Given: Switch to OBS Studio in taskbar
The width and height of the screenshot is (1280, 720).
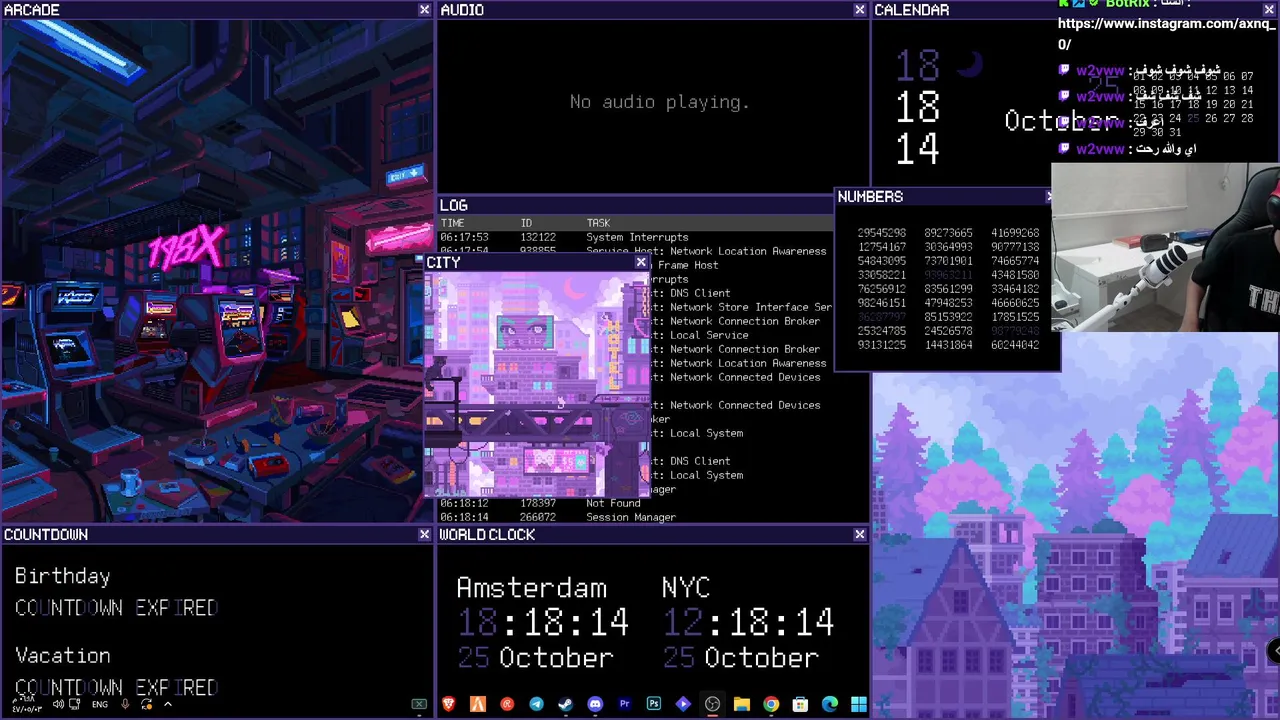Looking at the screenshot, I should coord(712,704).
